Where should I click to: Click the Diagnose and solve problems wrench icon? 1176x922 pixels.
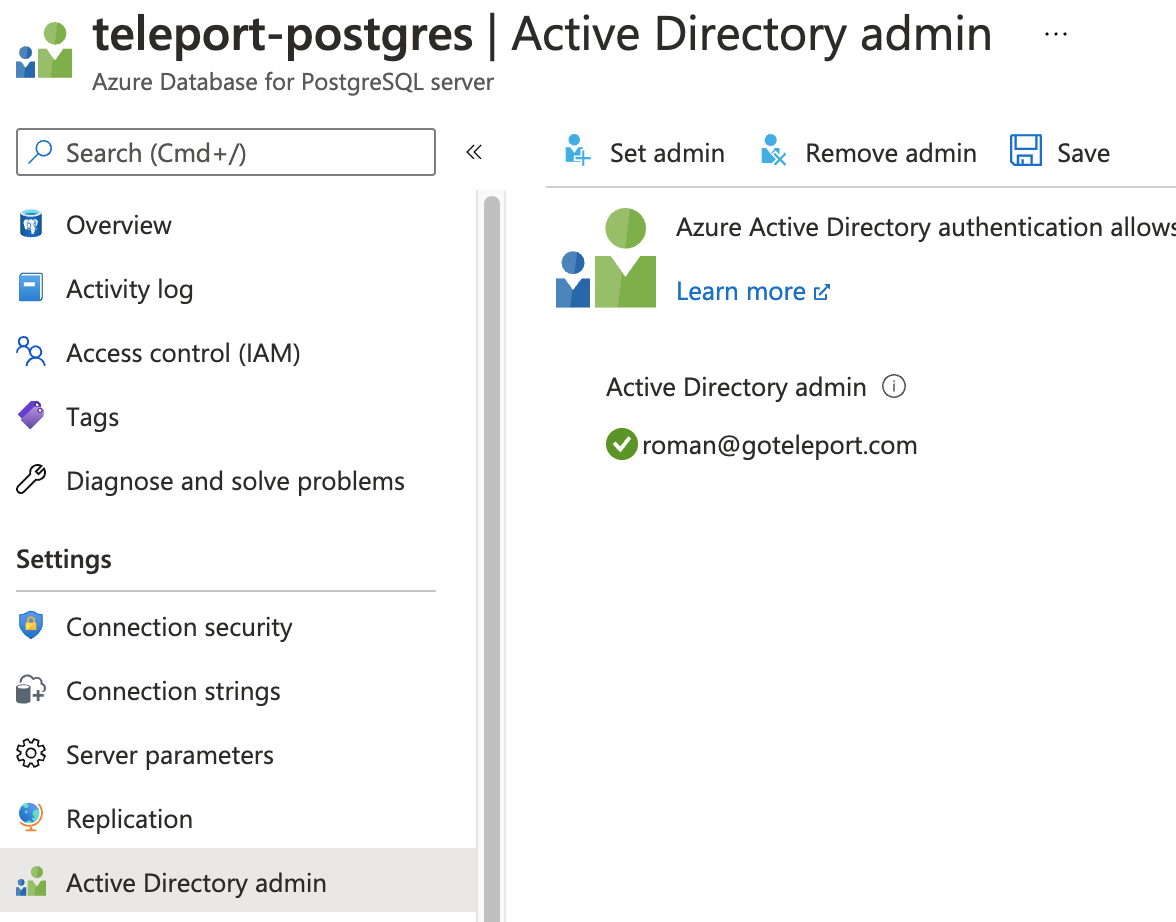tap(31, 480)
